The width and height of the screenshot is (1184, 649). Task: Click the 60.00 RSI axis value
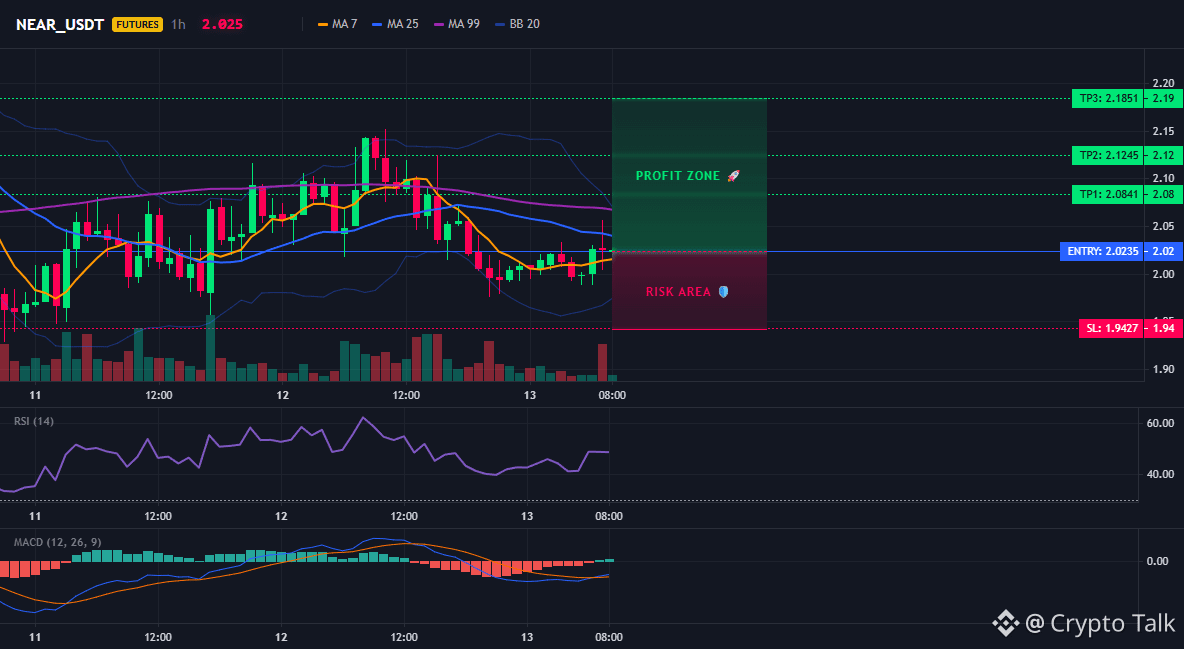pyautogui.click(x=1160, y=423)
